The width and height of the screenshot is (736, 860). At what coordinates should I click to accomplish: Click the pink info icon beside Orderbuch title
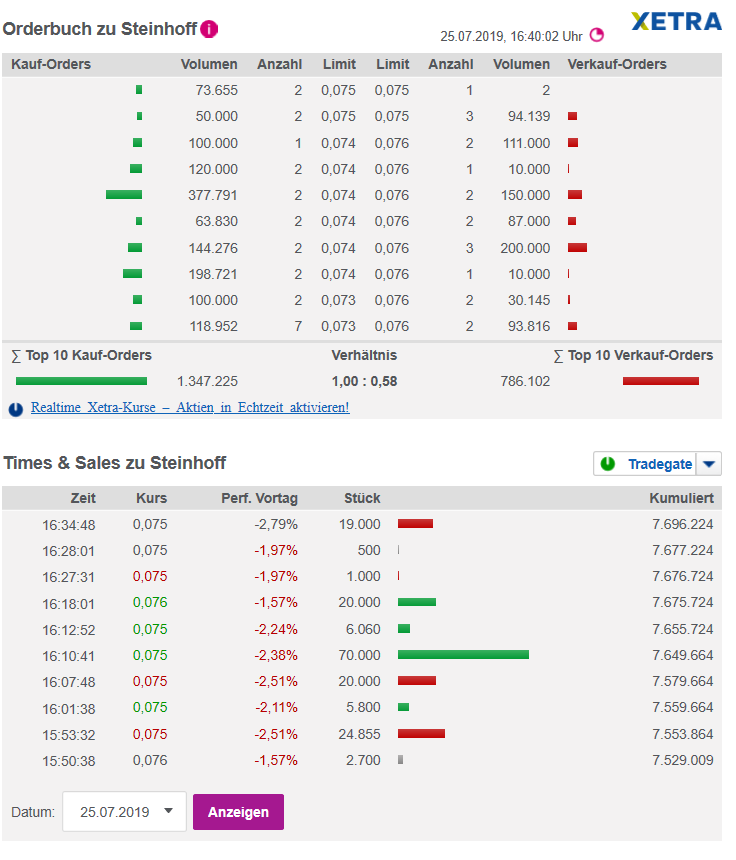click(209, 29)
